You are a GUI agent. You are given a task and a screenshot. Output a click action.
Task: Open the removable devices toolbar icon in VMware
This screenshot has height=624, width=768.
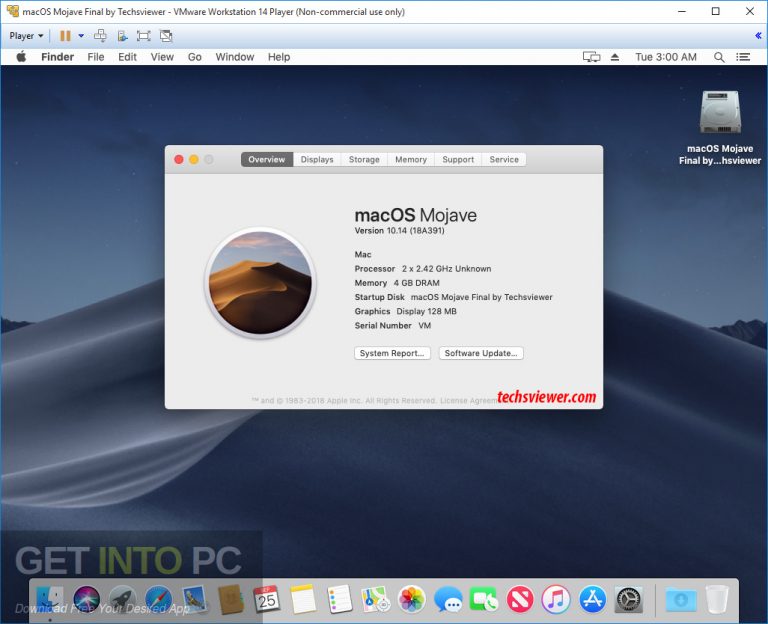tap(122, 36)
